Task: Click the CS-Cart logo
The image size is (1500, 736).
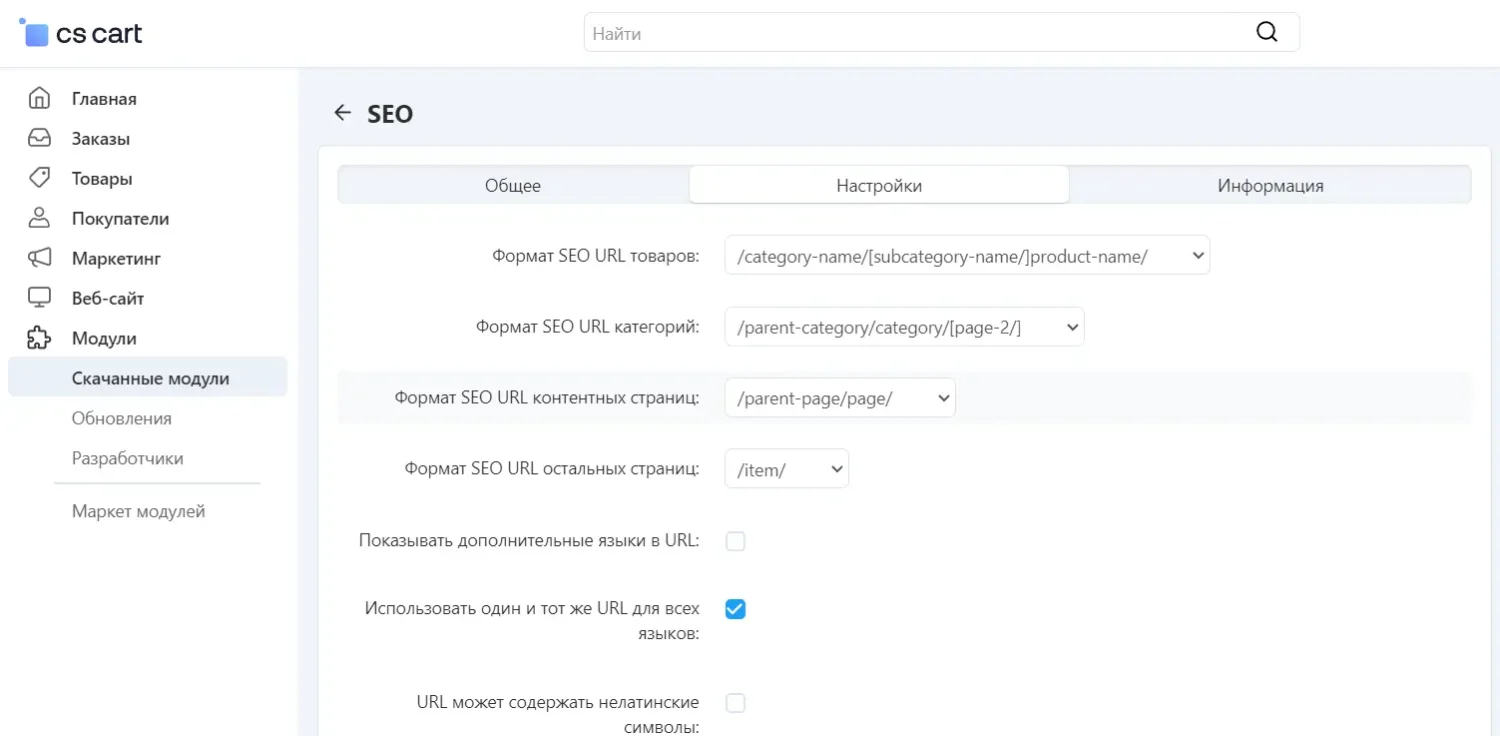Action: 81,33
